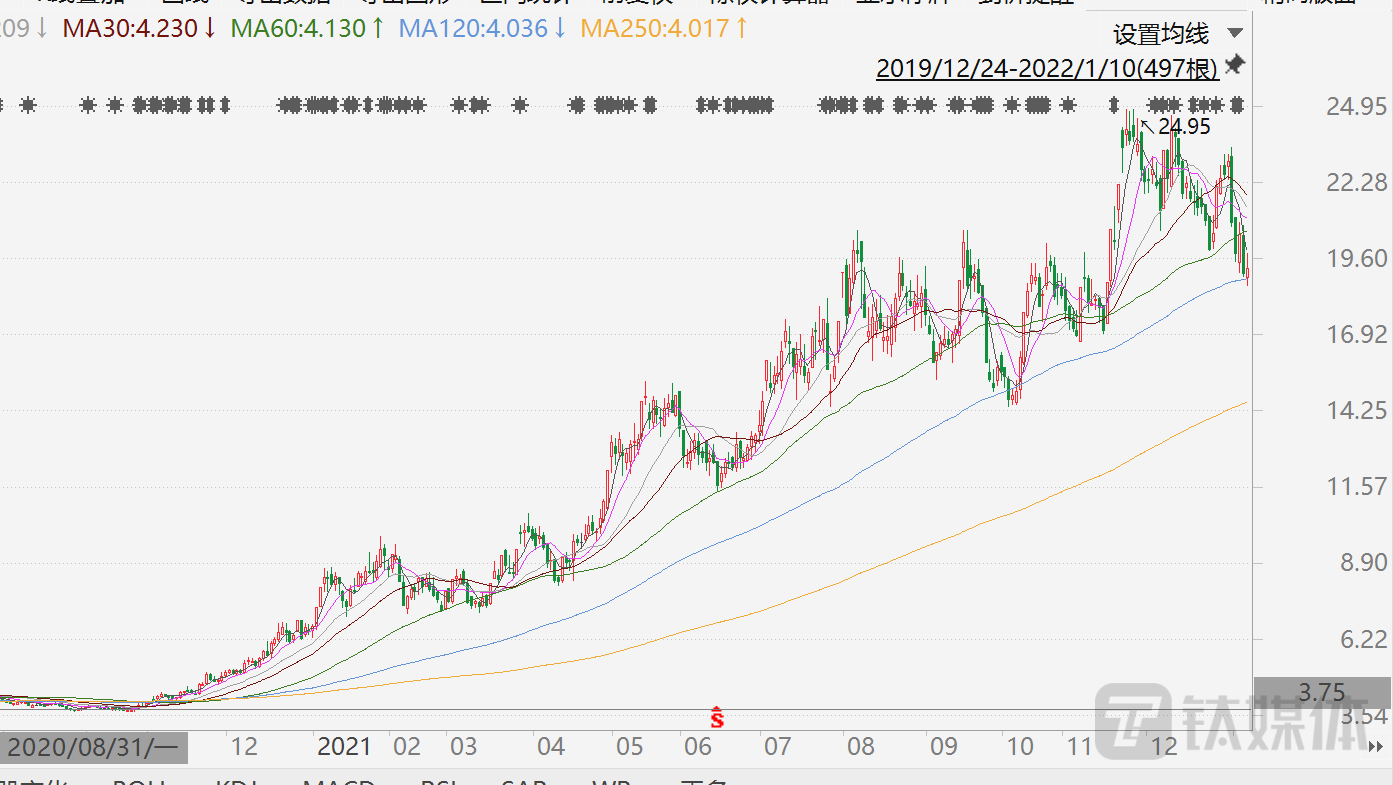Click the leftmost full news marker in top row

pos(28,104)
